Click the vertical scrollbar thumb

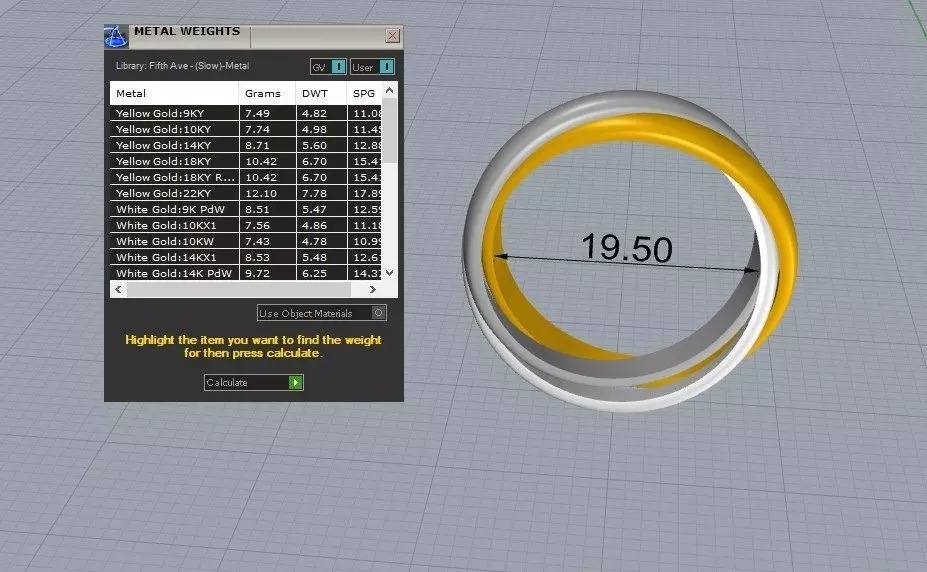click(x=389, y=131)
